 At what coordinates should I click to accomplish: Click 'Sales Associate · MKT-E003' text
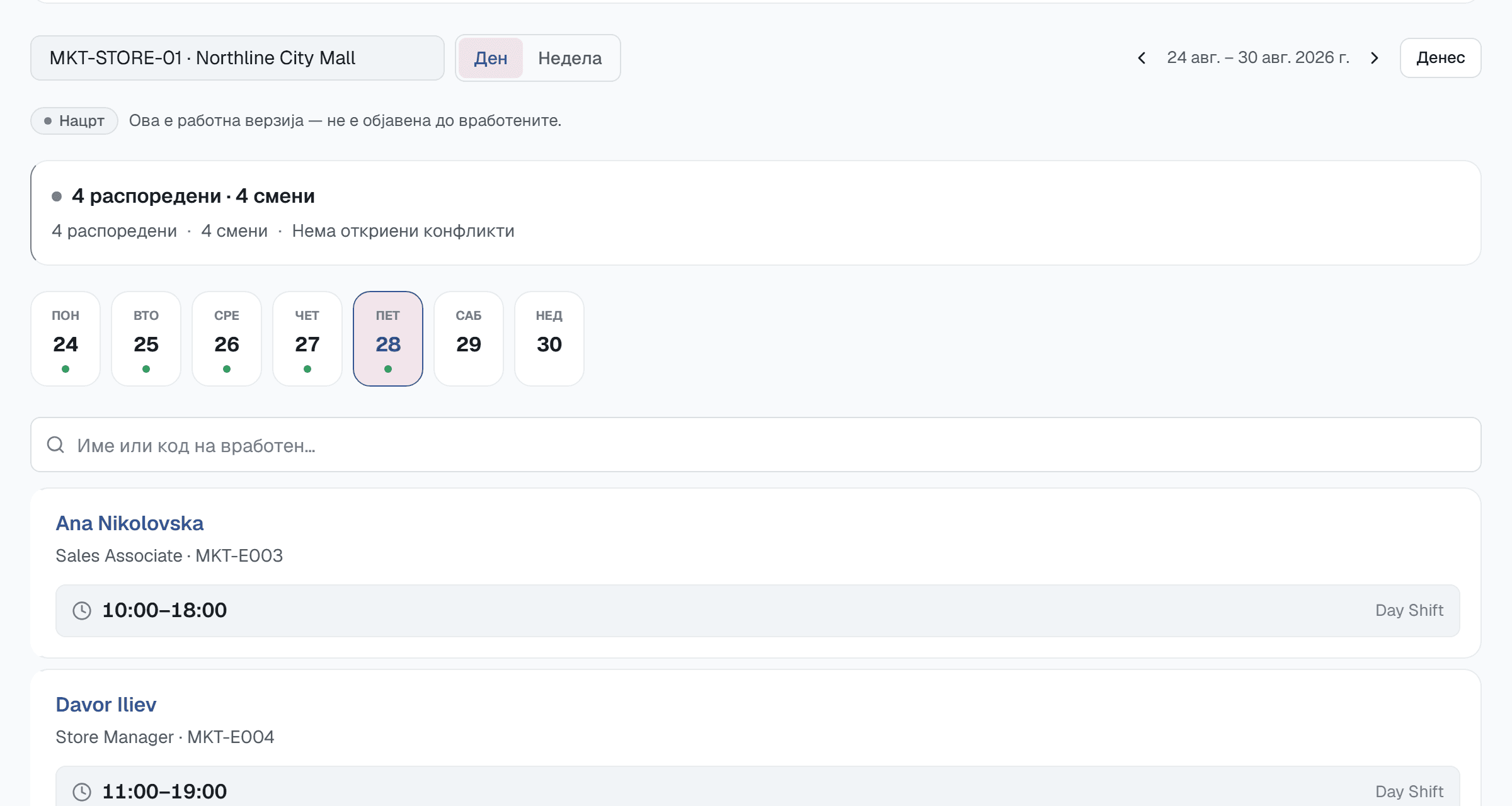click(169, 555)
